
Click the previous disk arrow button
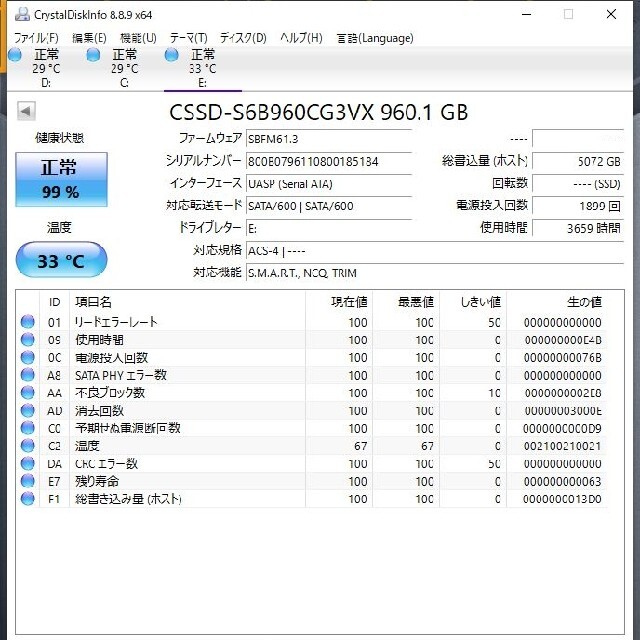(x=26, y=111)
